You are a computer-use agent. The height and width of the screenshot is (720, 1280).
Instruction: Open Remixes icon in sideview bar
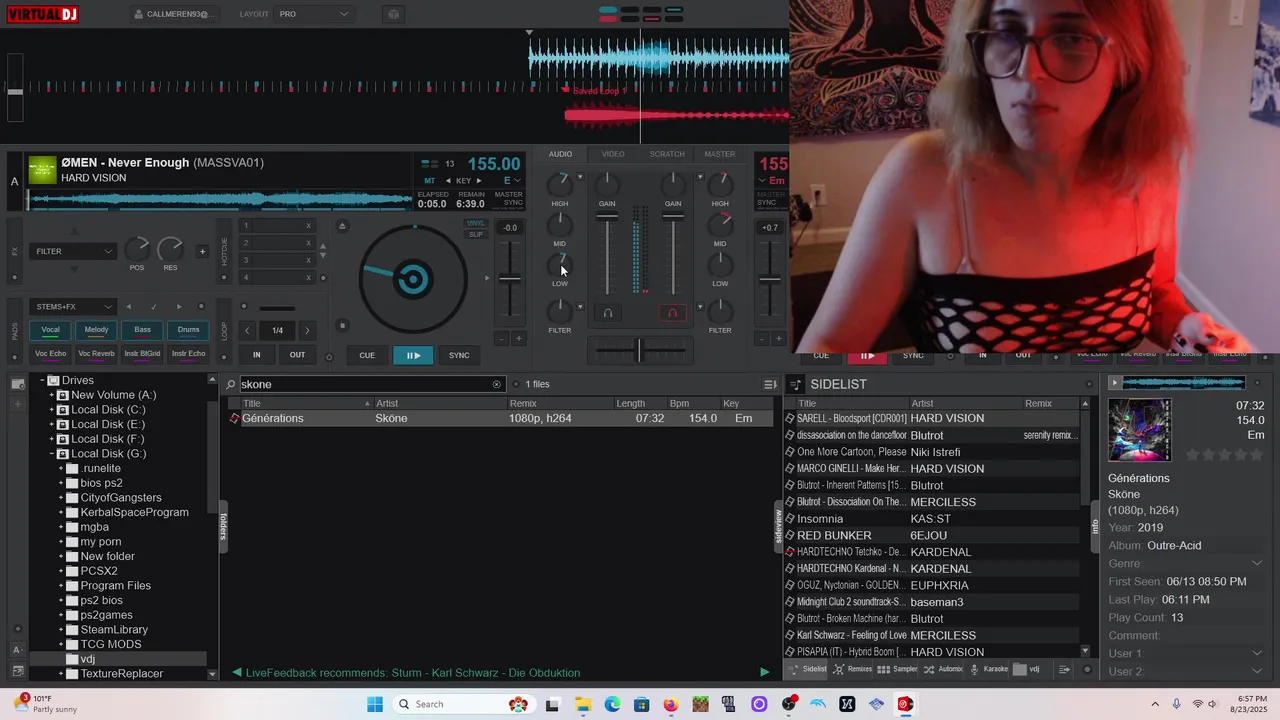pos(838,669)
